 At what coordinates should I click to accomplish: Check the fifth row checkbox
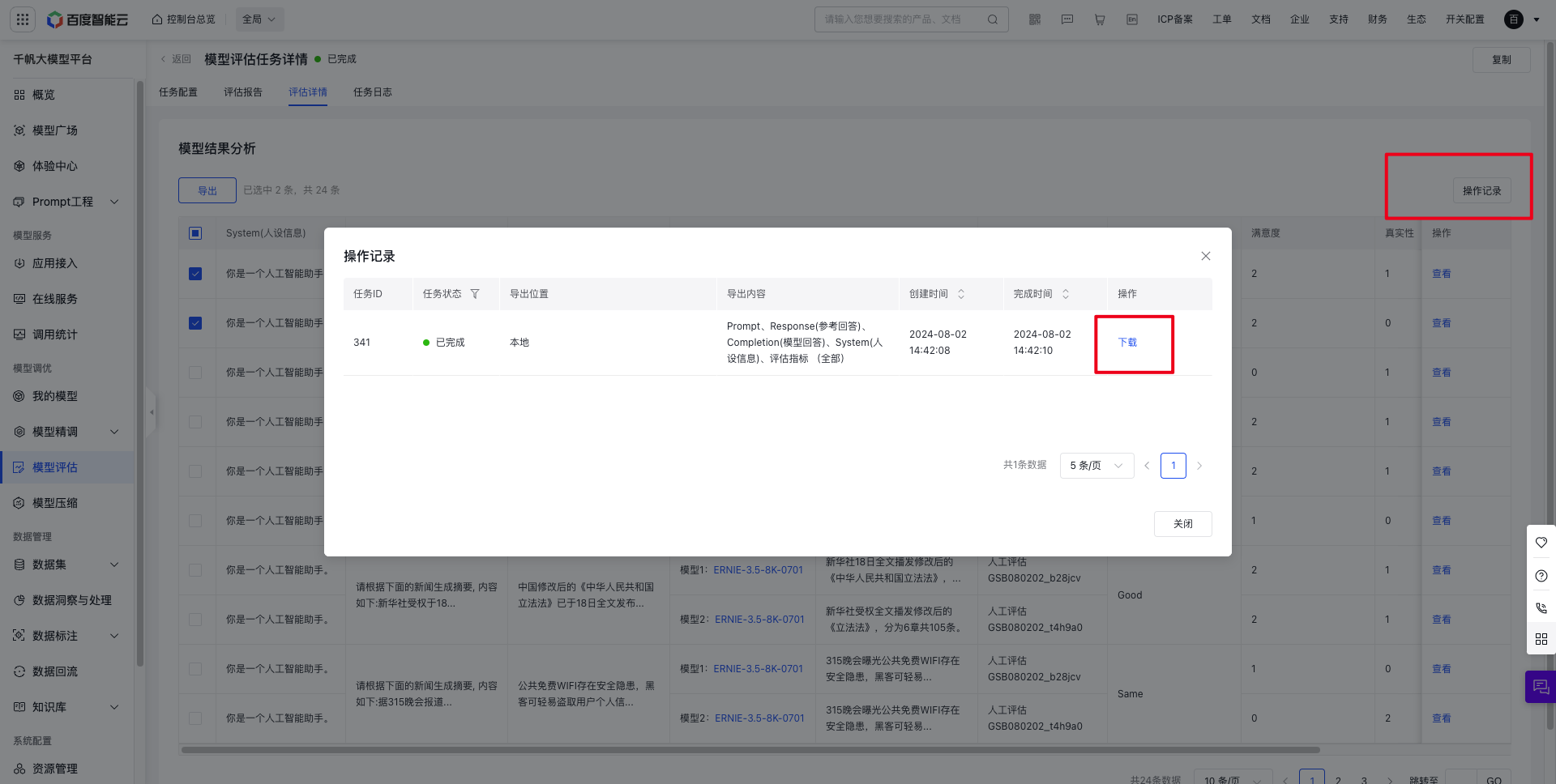pos(195,471)
